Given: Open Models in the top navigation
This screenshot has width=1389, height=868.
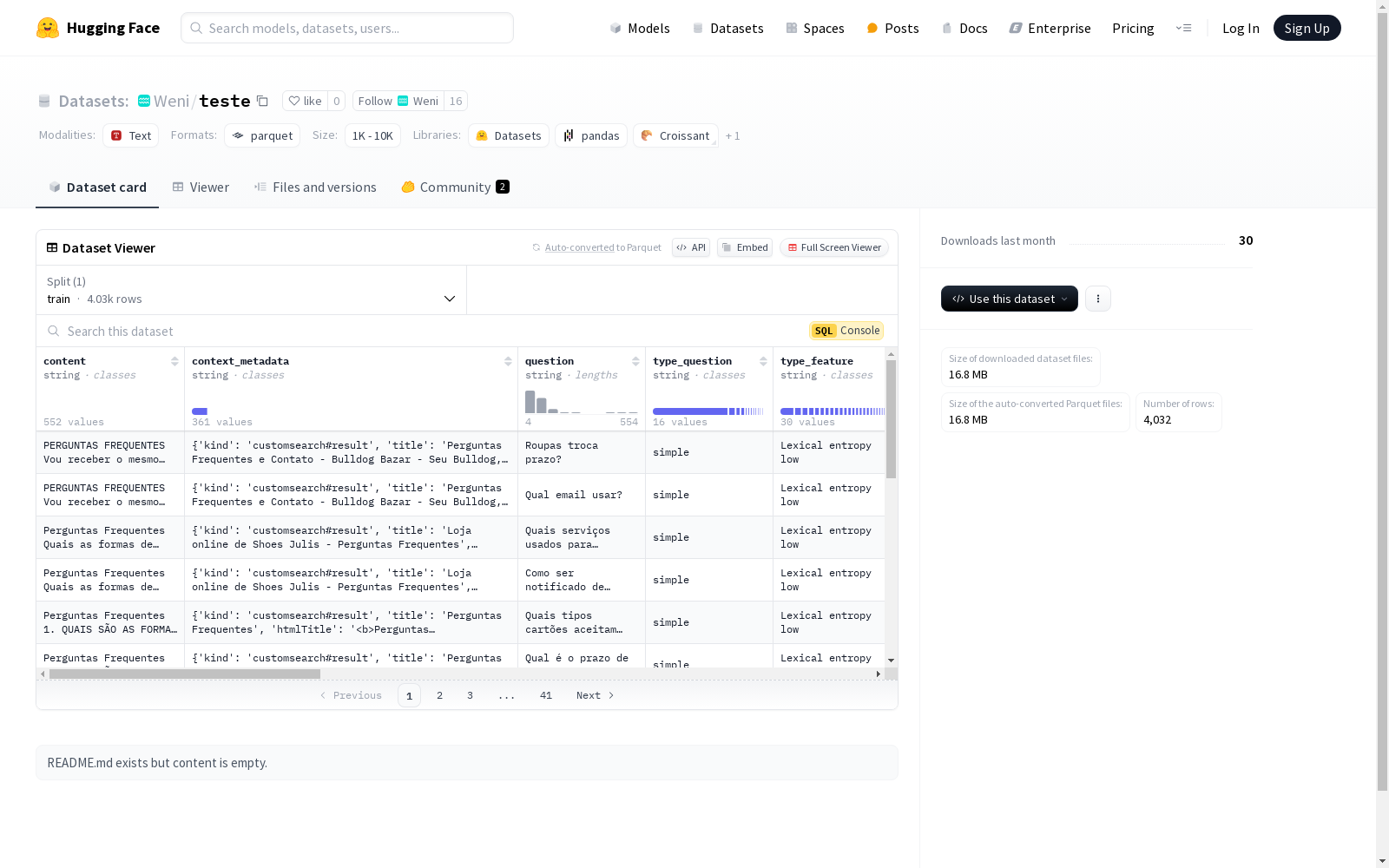Looking at the screenshot, I should (640, 28).
